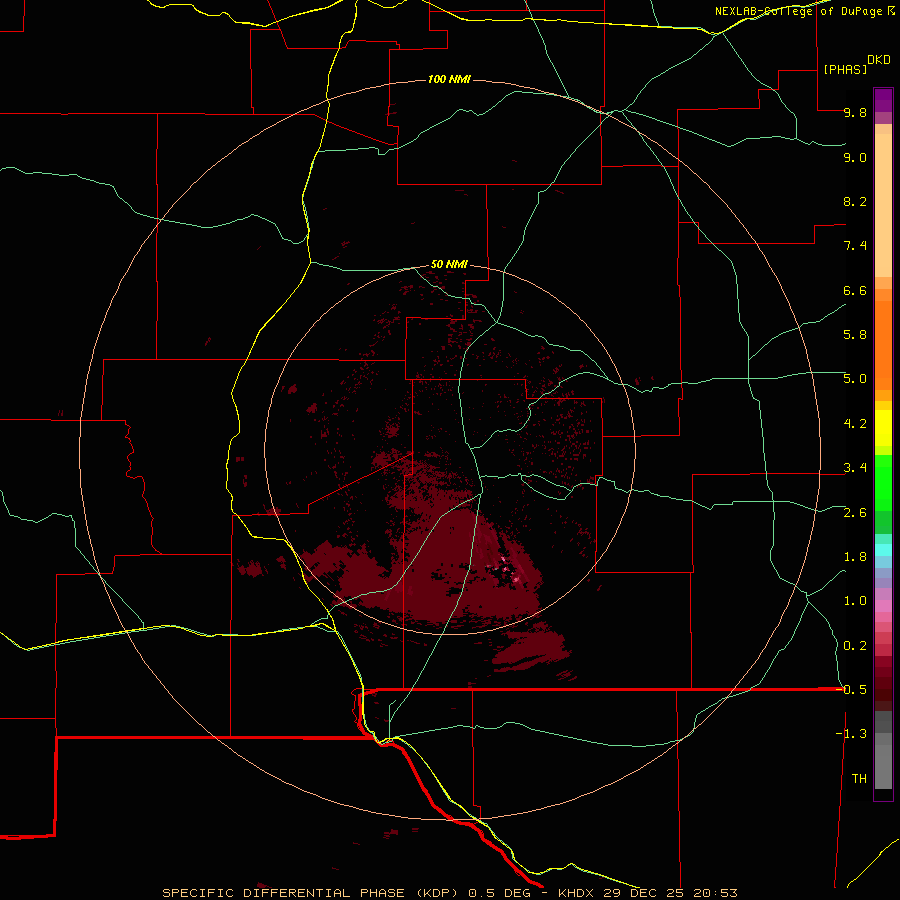Click the 2.6 legend value

(855, 513)
